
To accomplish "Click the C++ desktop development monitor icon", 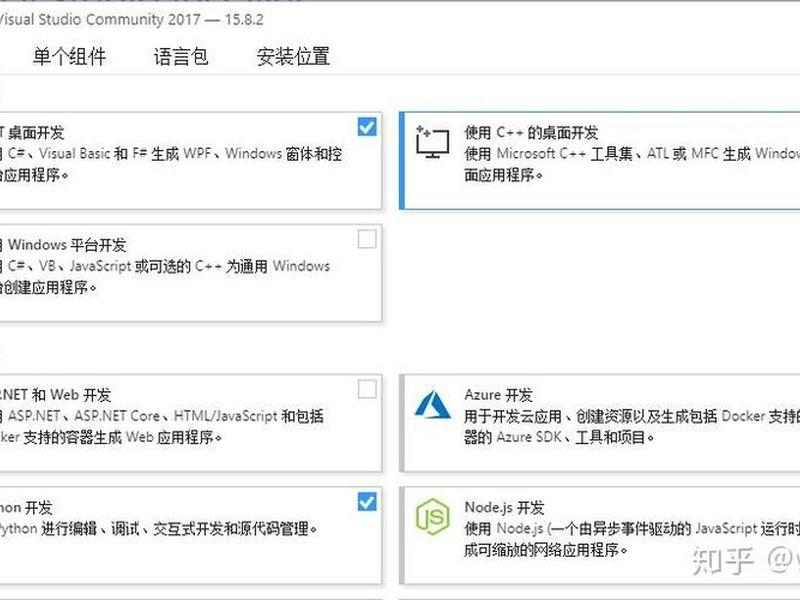I will pos(432,141).
